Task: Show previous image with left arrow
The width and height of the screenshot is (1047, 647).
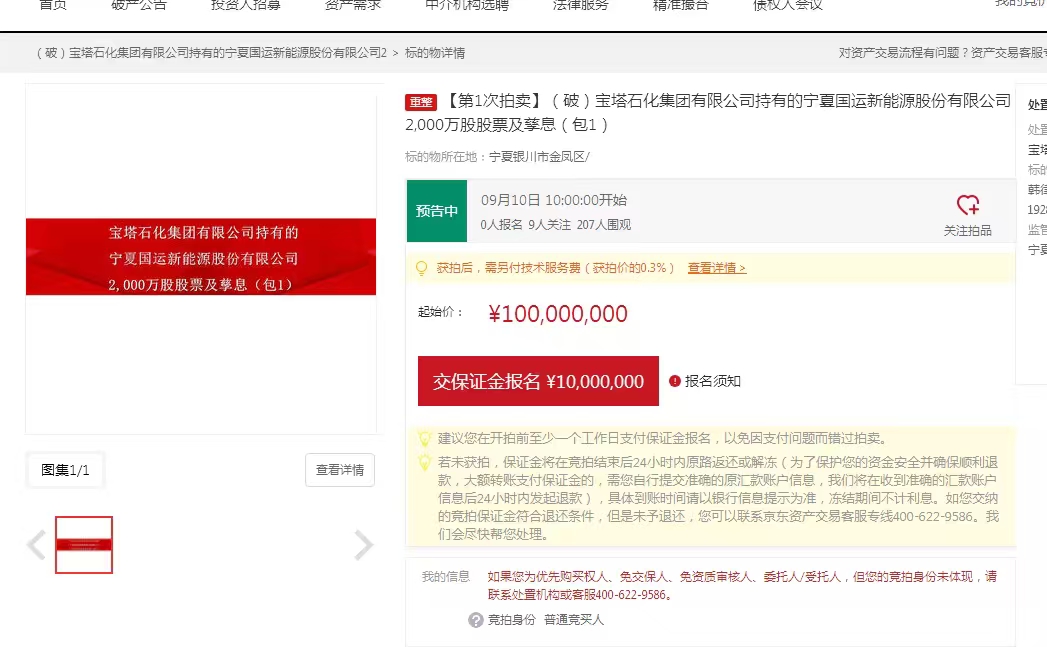Action: coord(37,545)
